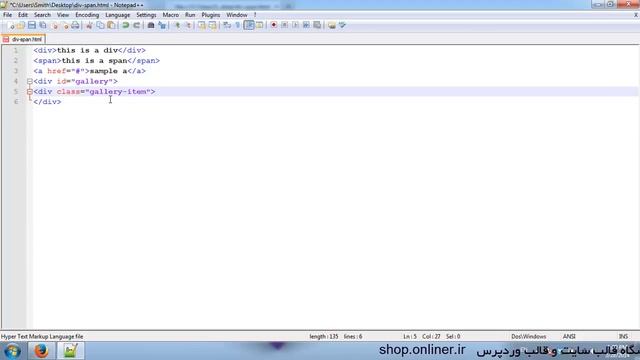640x360 pixels.
Task: Open the Plugins menu
Action: pyautogui.click(x=211, y=15)
